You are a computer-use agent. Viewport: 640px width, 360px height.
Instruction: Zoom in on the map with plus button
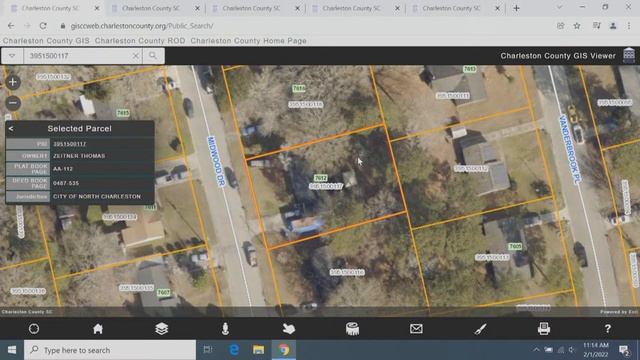(13, 82)
